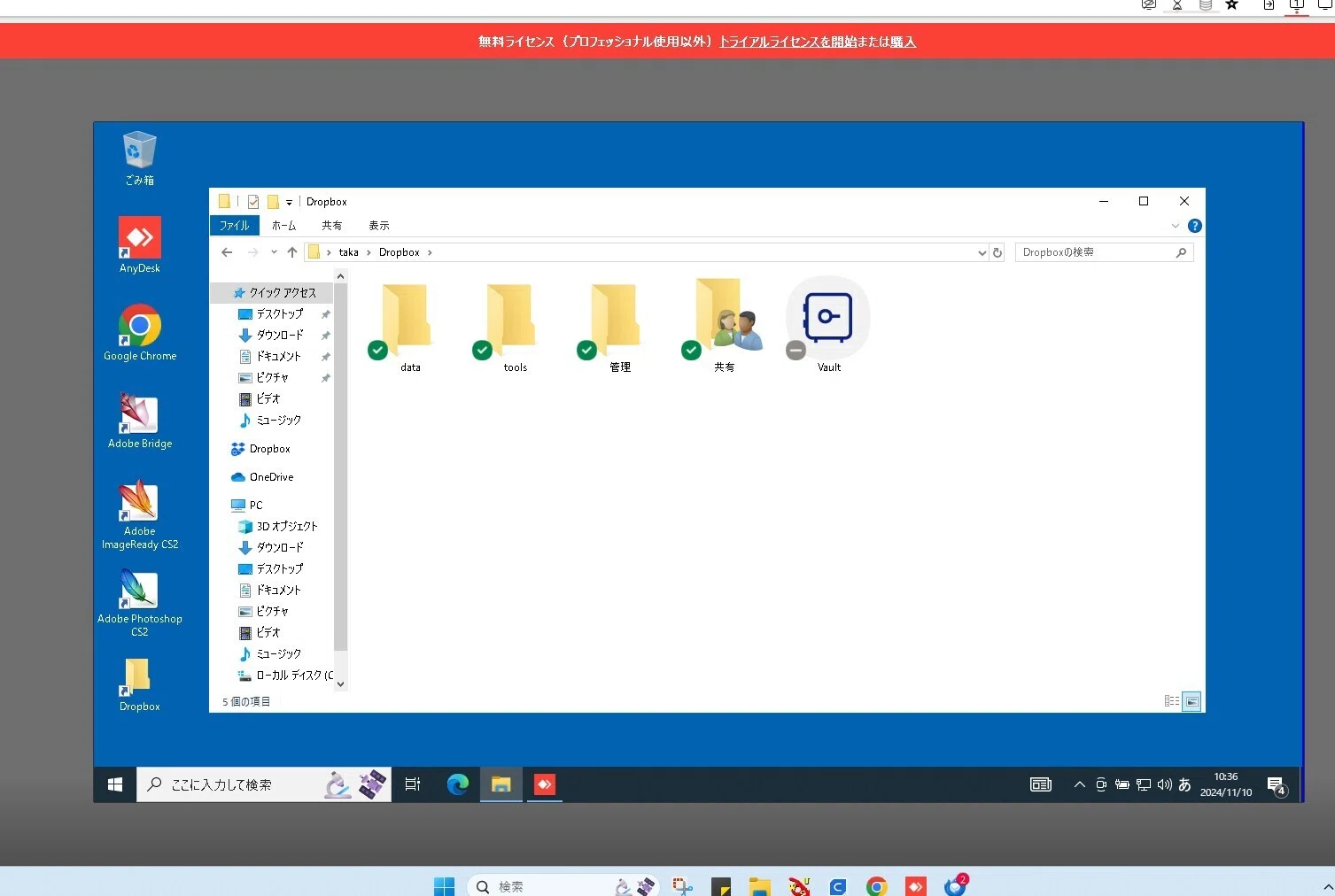Select pinned デスクトップ under quick access
Viewport: 1335px width, 896px height.
point(278,313)
